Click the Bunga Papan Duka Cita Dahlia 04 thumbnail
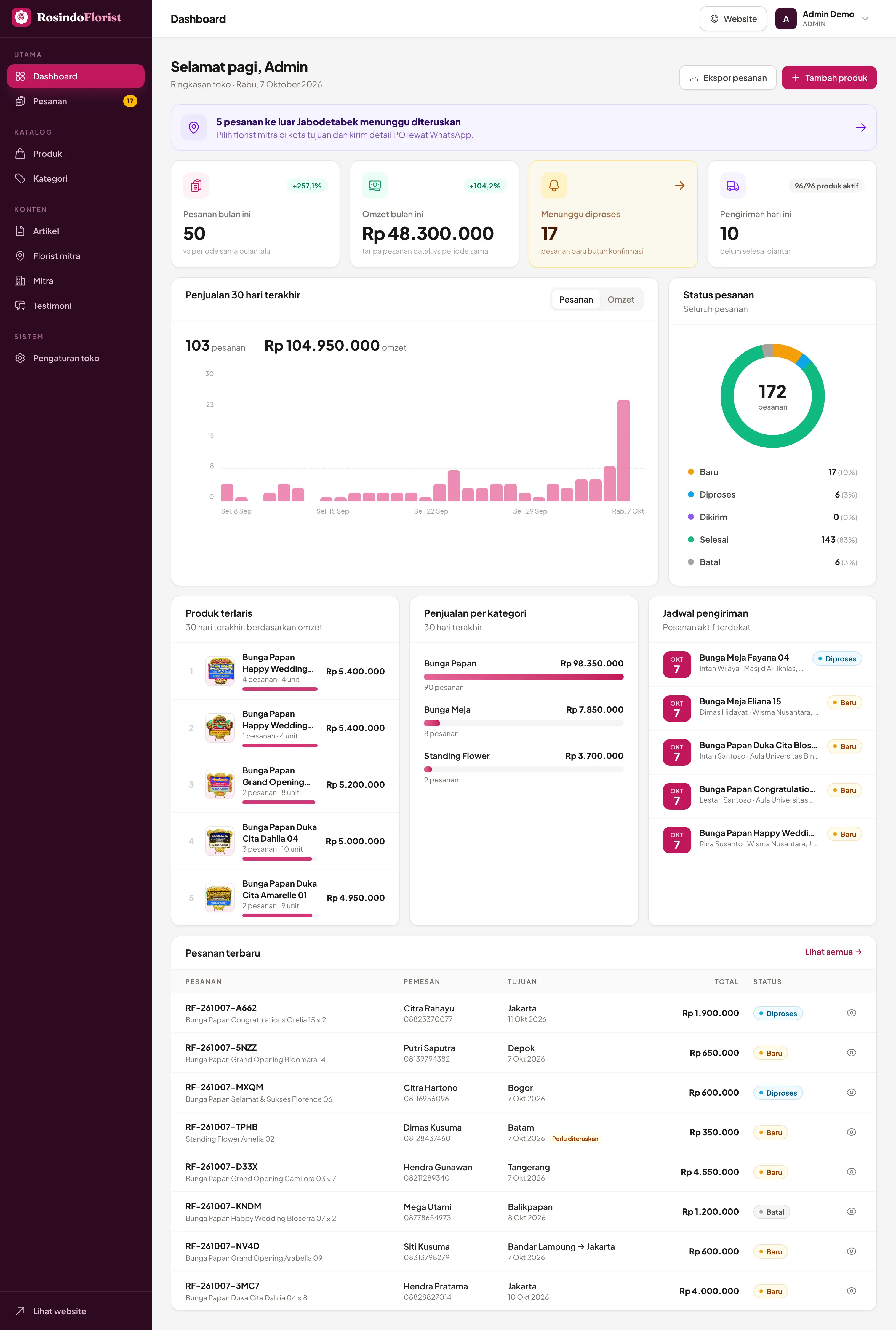The height and width of the screenshot is (1330, 896). [x=220, y=841]
